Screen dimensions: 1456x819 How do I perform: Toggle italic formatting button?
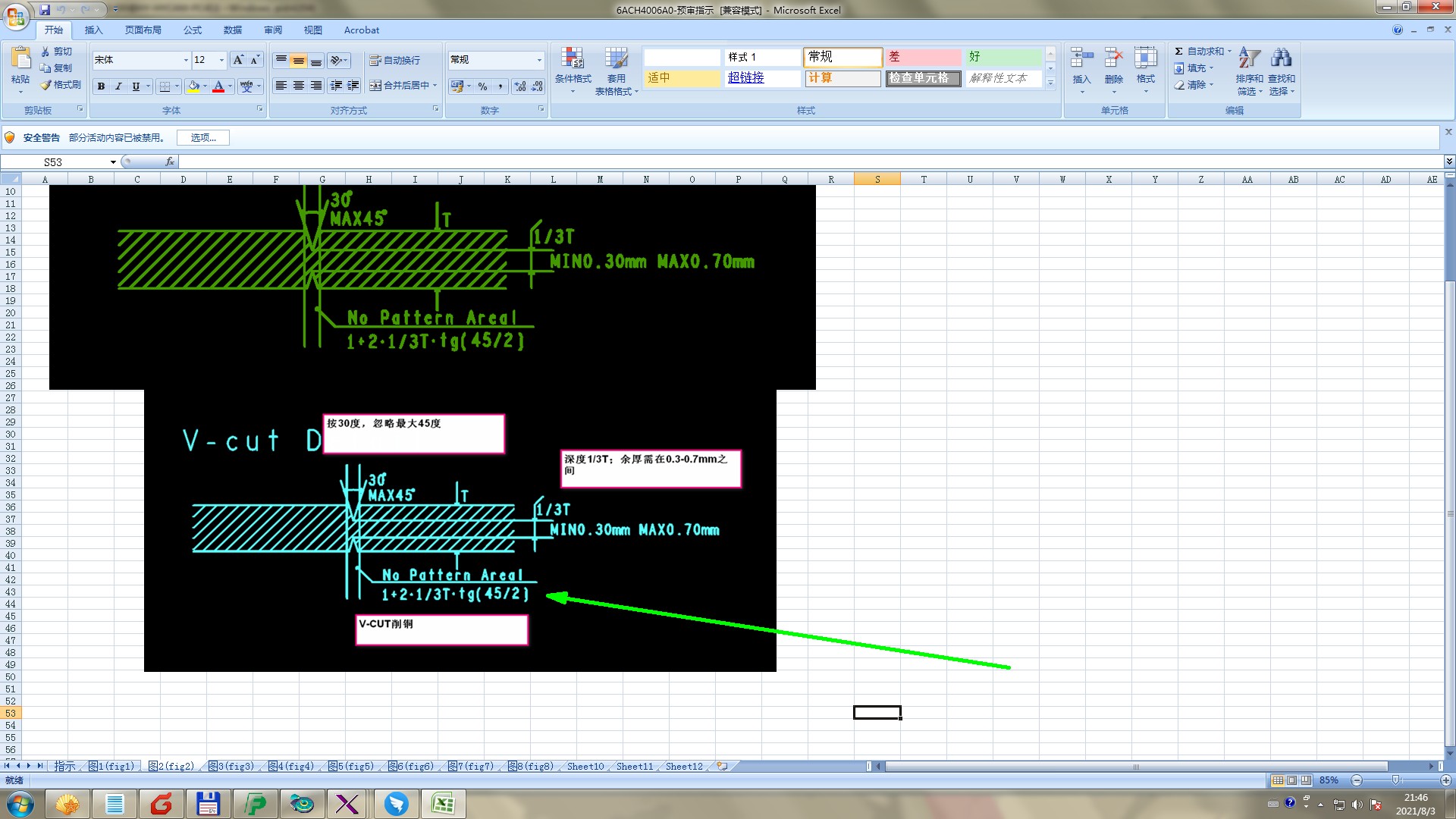click(118, 86)
